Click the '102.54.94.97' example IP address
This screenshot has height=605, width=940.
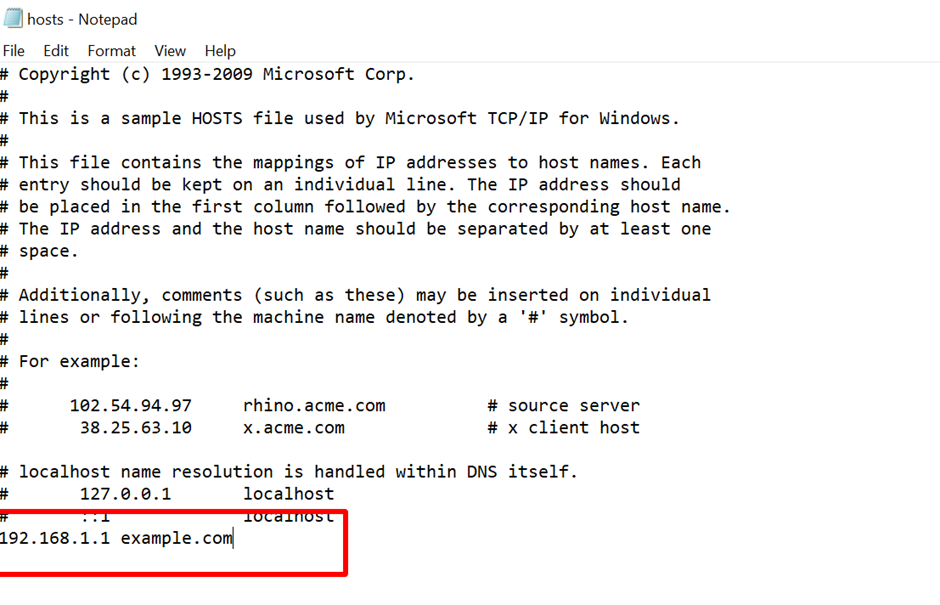tap(130, 405)
